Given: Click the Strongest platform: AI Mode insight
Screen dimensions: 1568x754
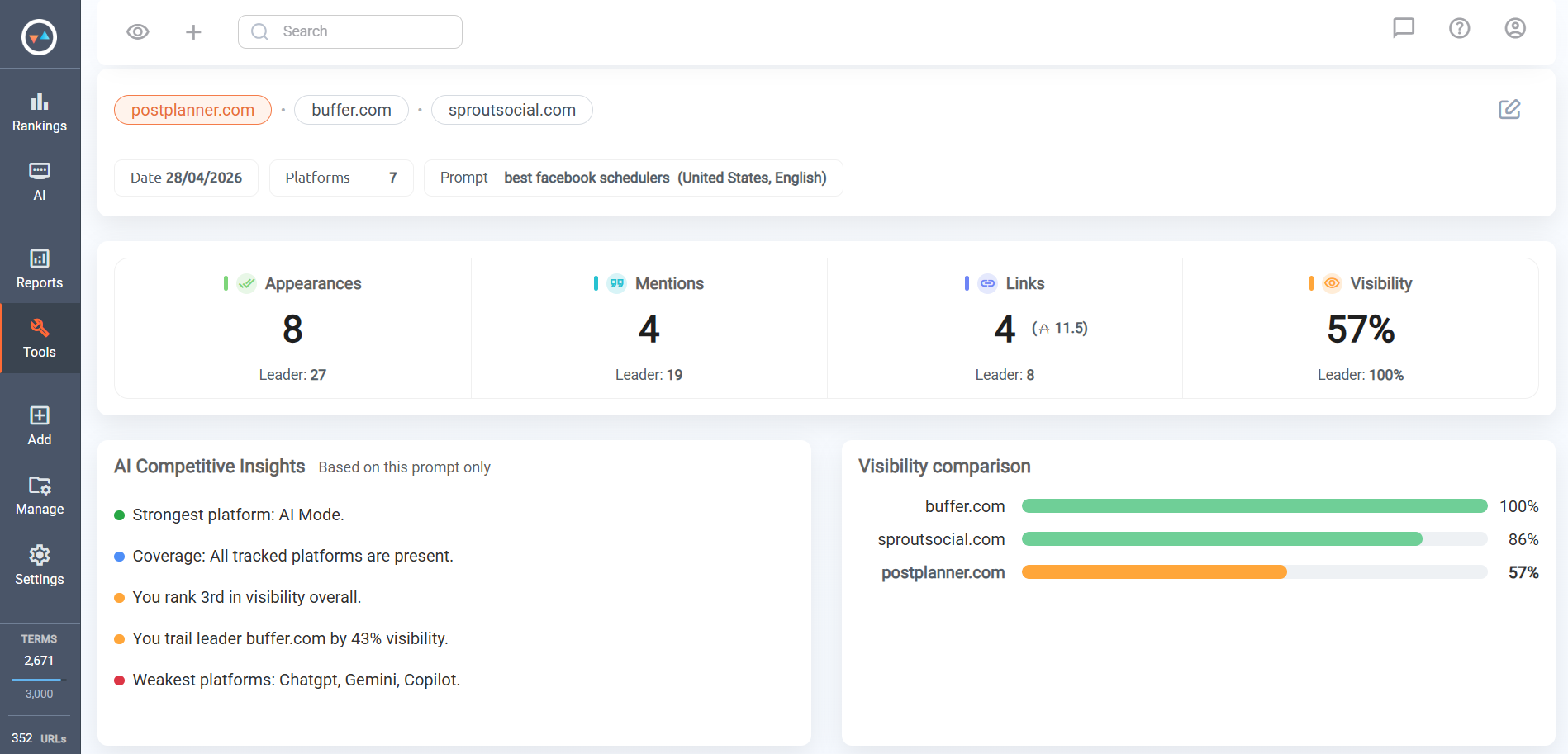Looking at the screenshot, I should [x=238, y=515].
